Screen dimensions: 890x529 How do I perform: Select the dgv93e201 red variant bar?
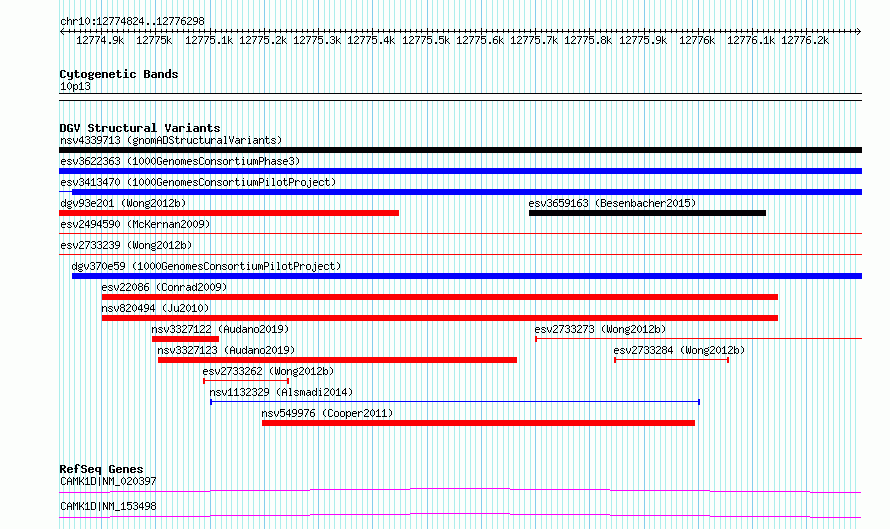coord(229,213)
